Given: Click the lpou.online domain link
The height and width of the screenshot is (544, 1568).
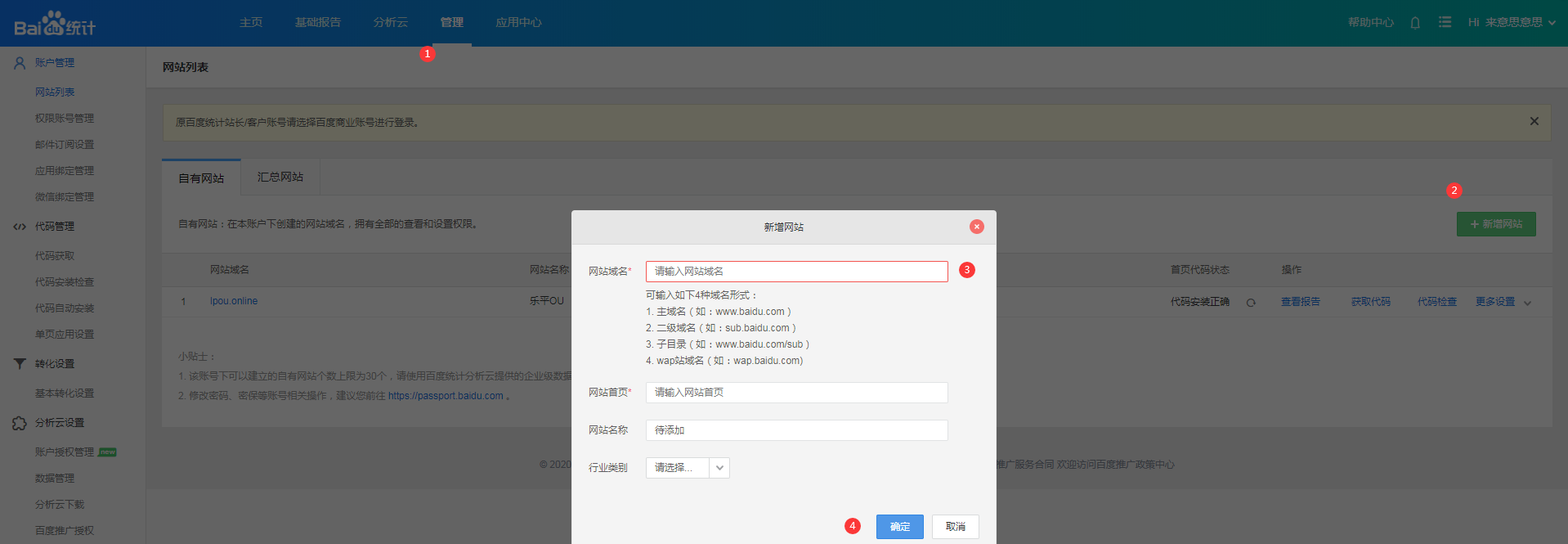Looking at the screenshot, I should click(x=234, y=301).
